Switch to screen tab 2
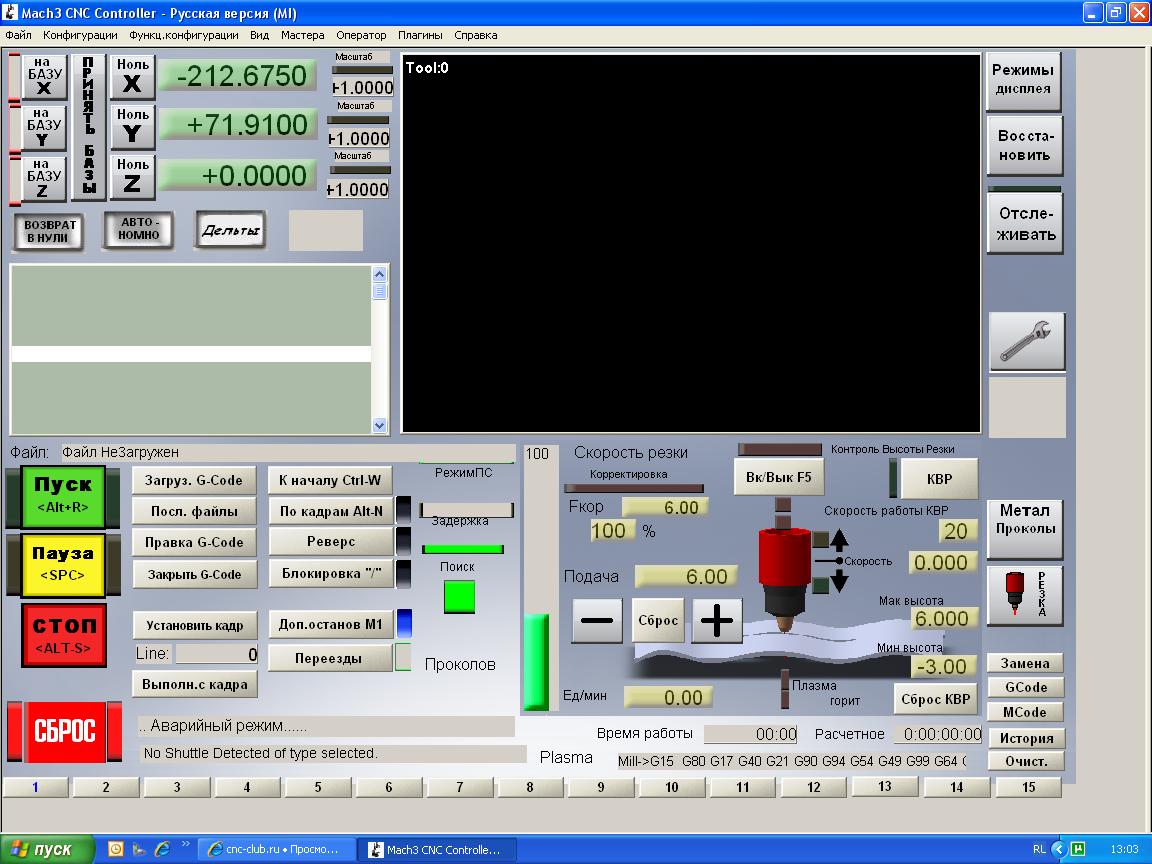The image size is (1152, 864). coord(106,788)
